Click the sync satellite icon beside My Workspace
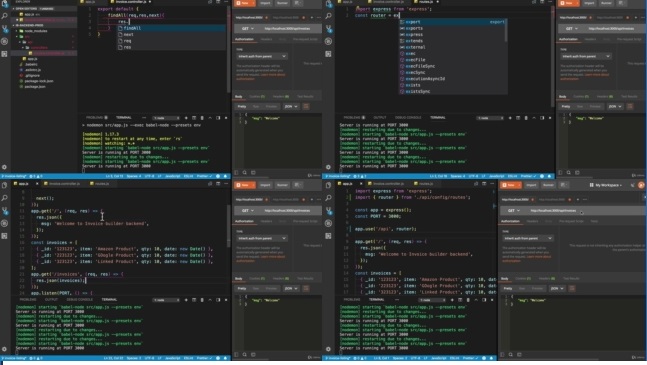 tap(632, 185)
